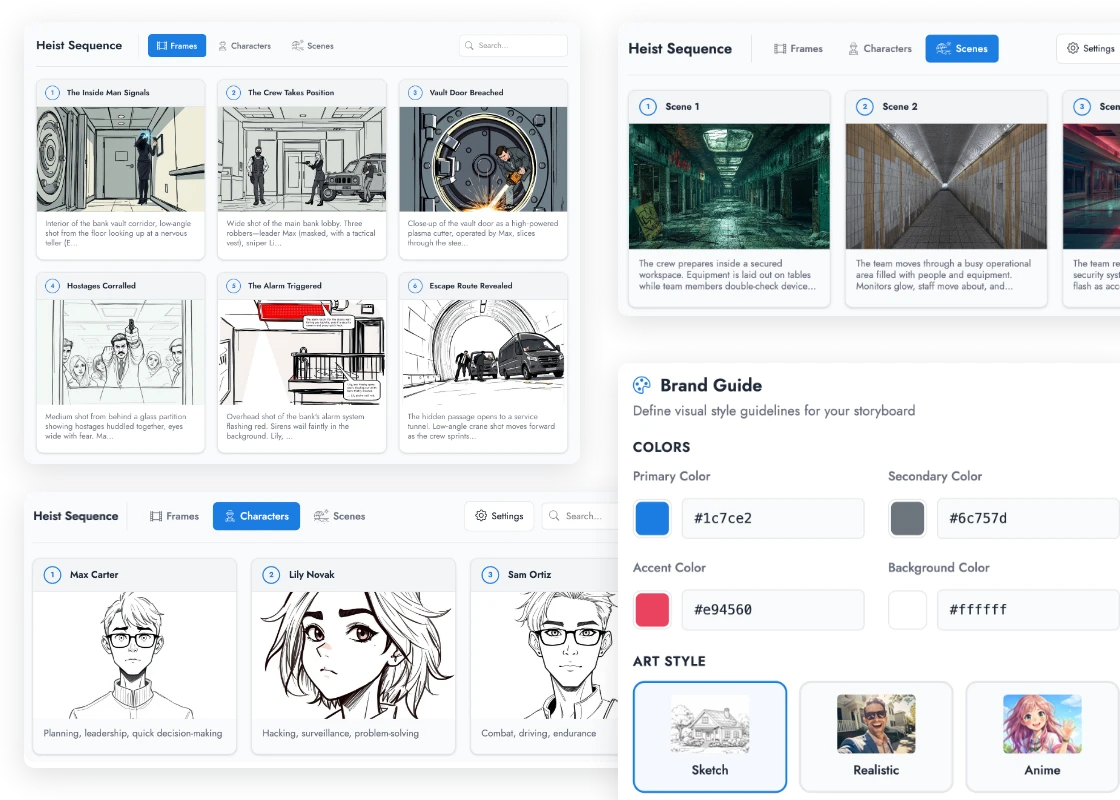
Task: Click the Brand Guide palette icon
Action: pos(643,386)
